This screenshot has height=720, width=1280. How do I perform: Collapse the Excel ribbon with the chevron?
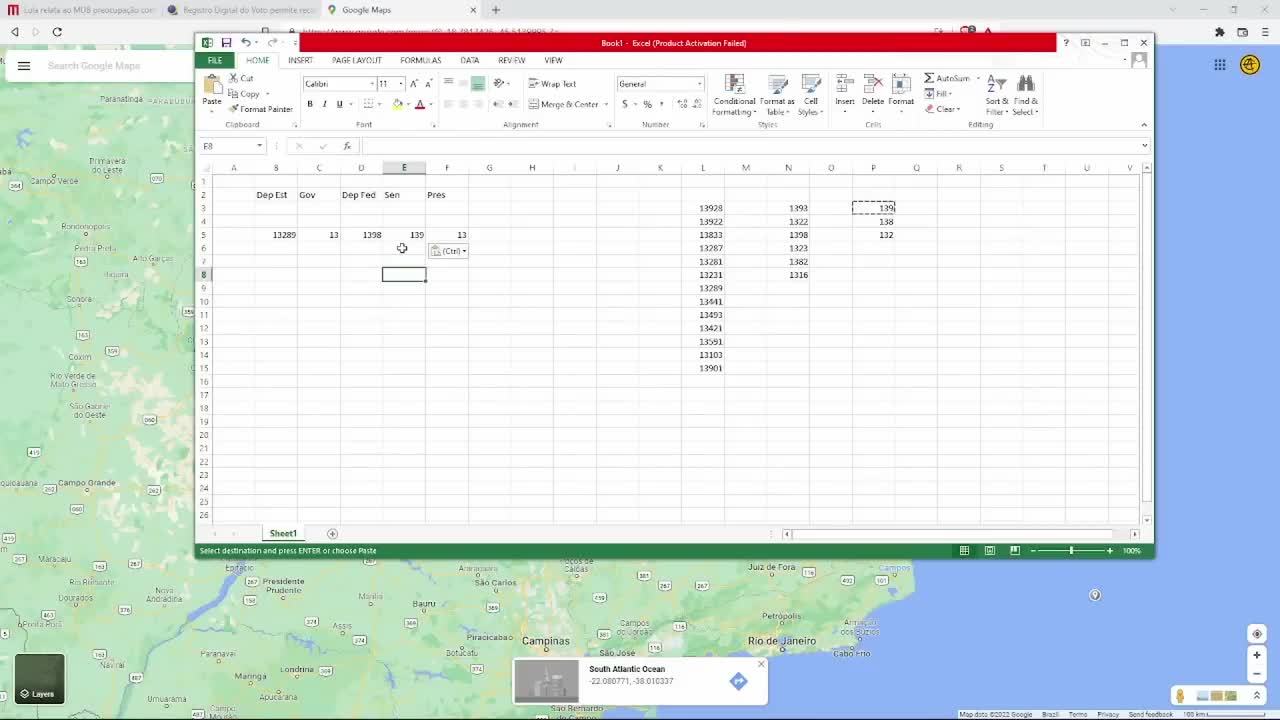click(x=1144, y=125)
